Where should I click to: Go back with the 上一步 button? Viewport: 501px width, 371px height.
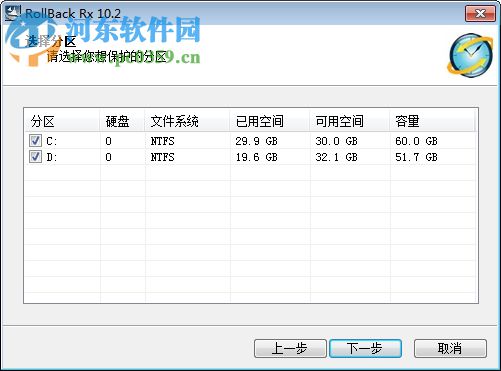point(290,348)
